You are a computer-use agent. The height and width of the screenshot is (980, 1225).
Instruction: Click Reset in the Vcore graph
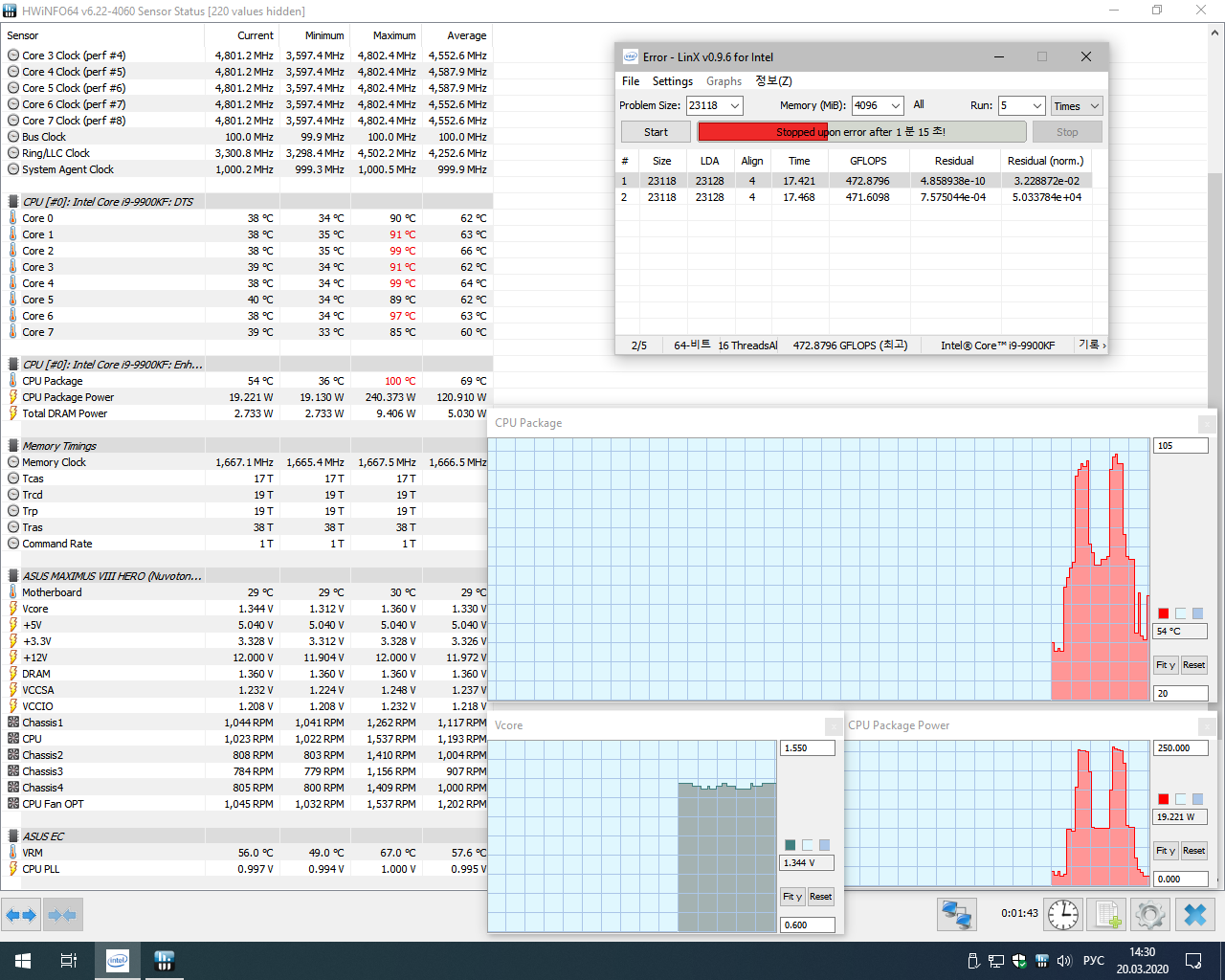point(820,897)
